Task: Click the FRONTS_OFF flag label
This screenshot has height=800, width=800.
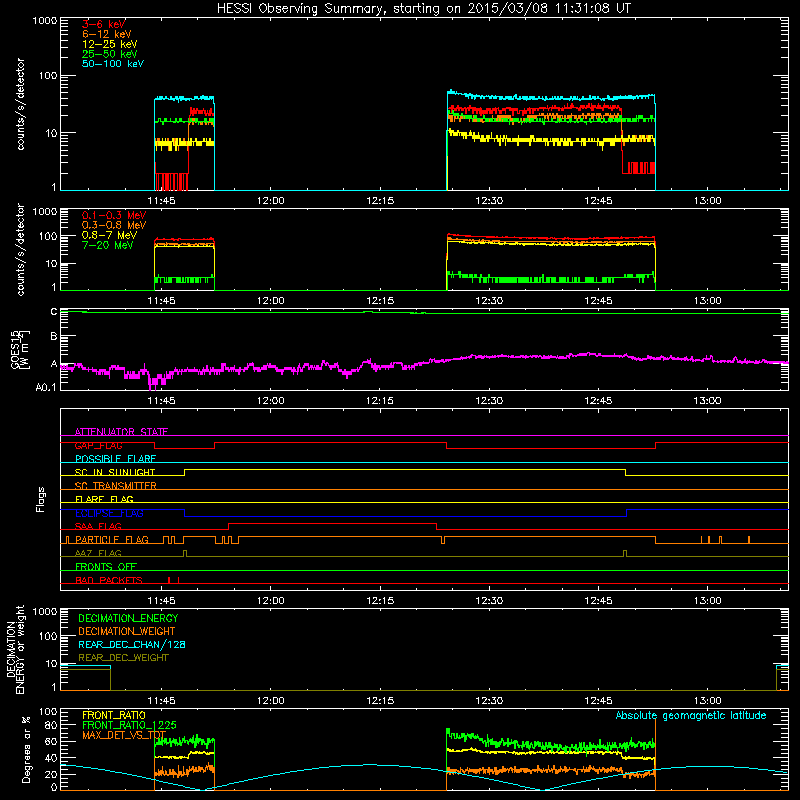Action: 106,567
